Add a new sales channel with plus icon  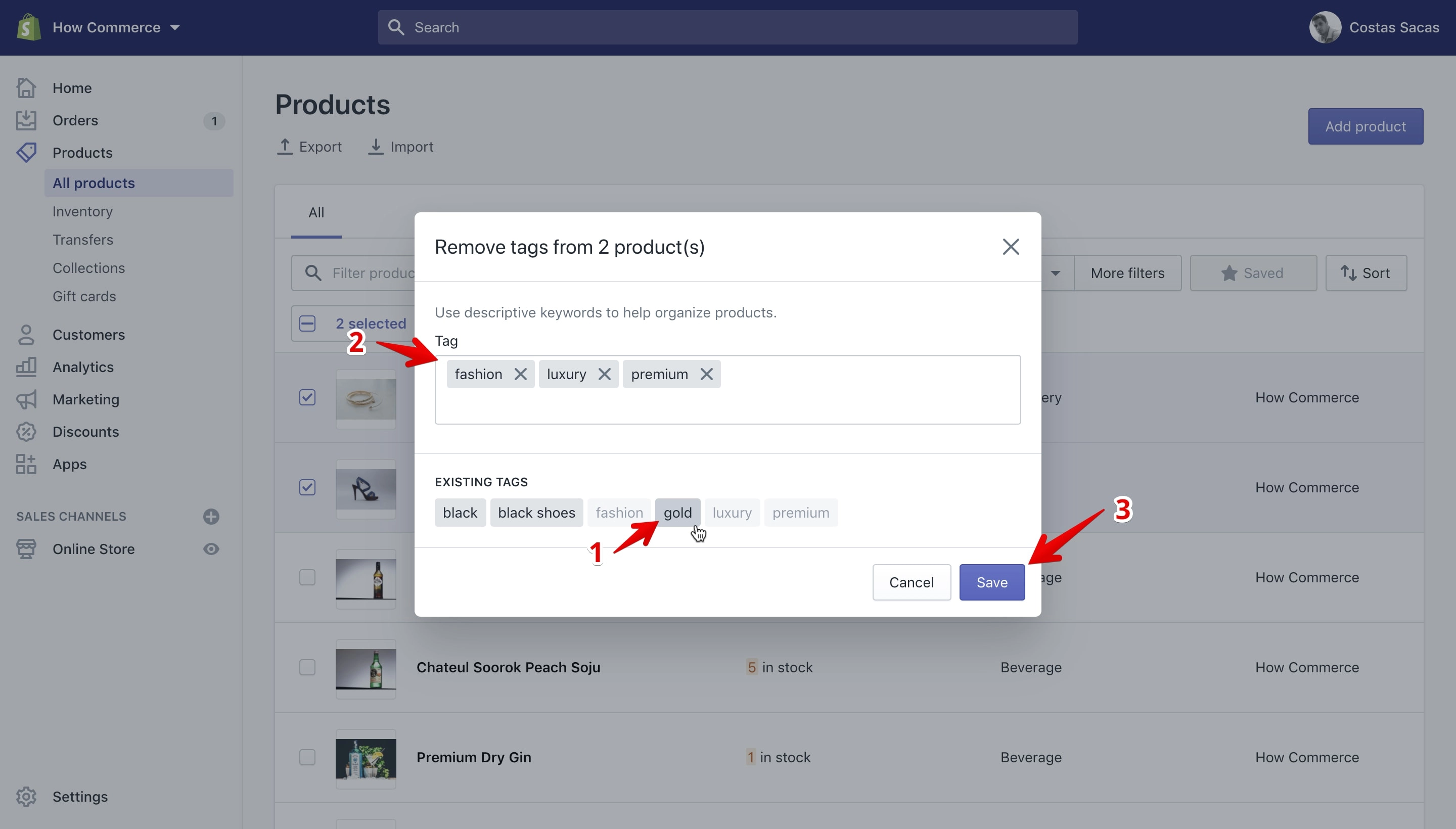click(211, 517)
